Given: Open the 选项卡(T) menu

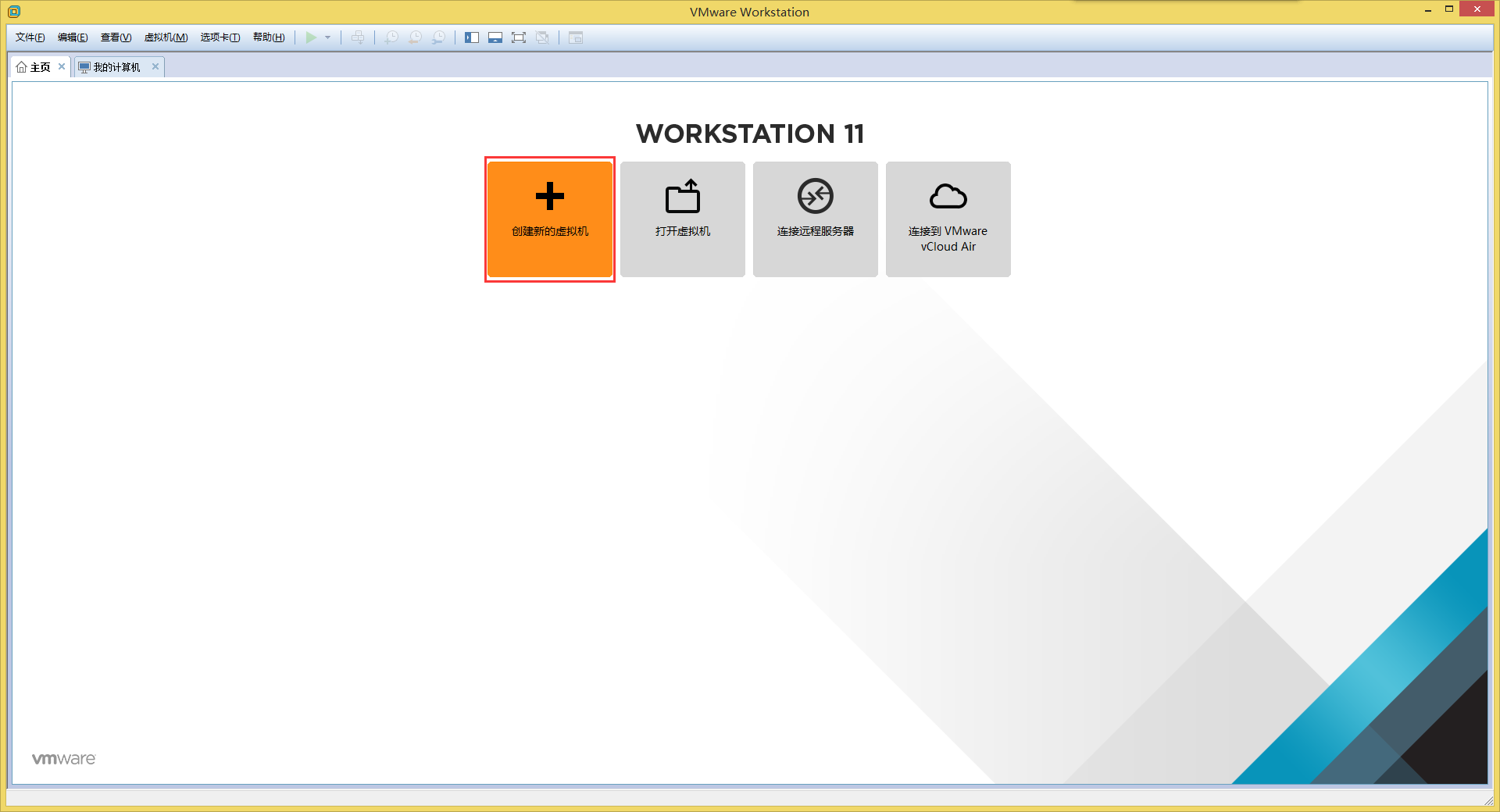Looking at the screenshot, I should [220, 37].
